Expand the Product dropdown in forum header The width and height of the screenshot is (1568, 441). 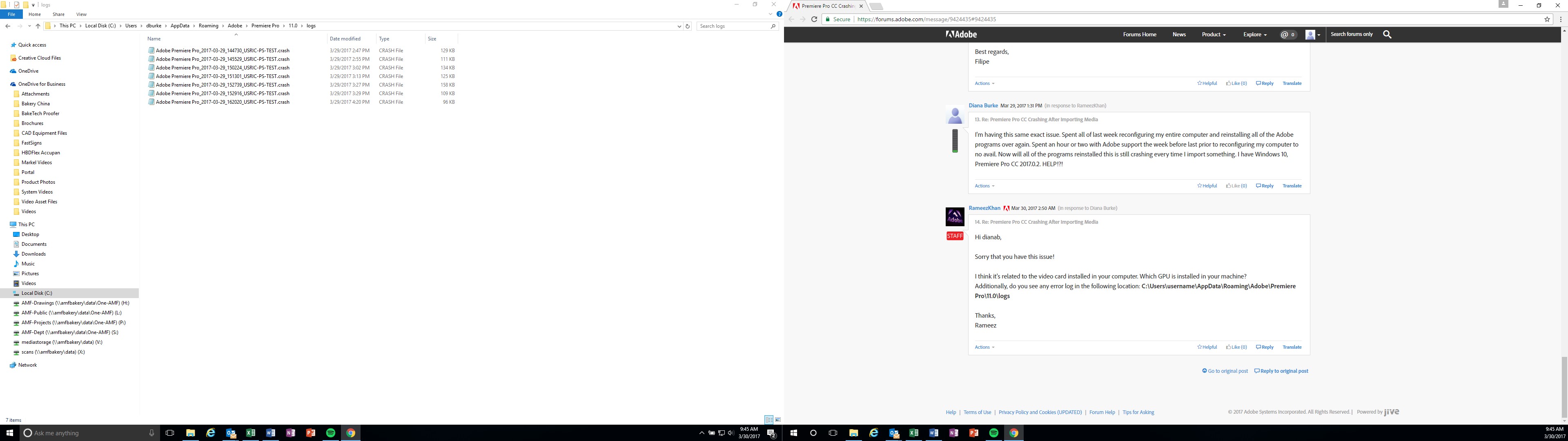coord(1214,35)
